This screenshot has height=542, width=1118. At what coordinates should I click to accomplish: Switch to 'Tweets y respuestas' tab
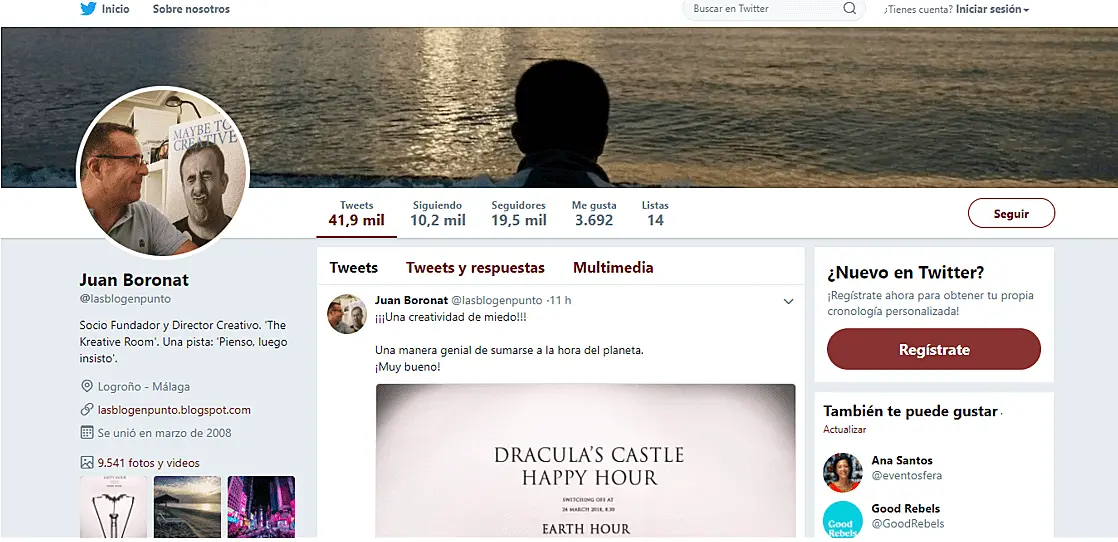[x=475, y=268]
